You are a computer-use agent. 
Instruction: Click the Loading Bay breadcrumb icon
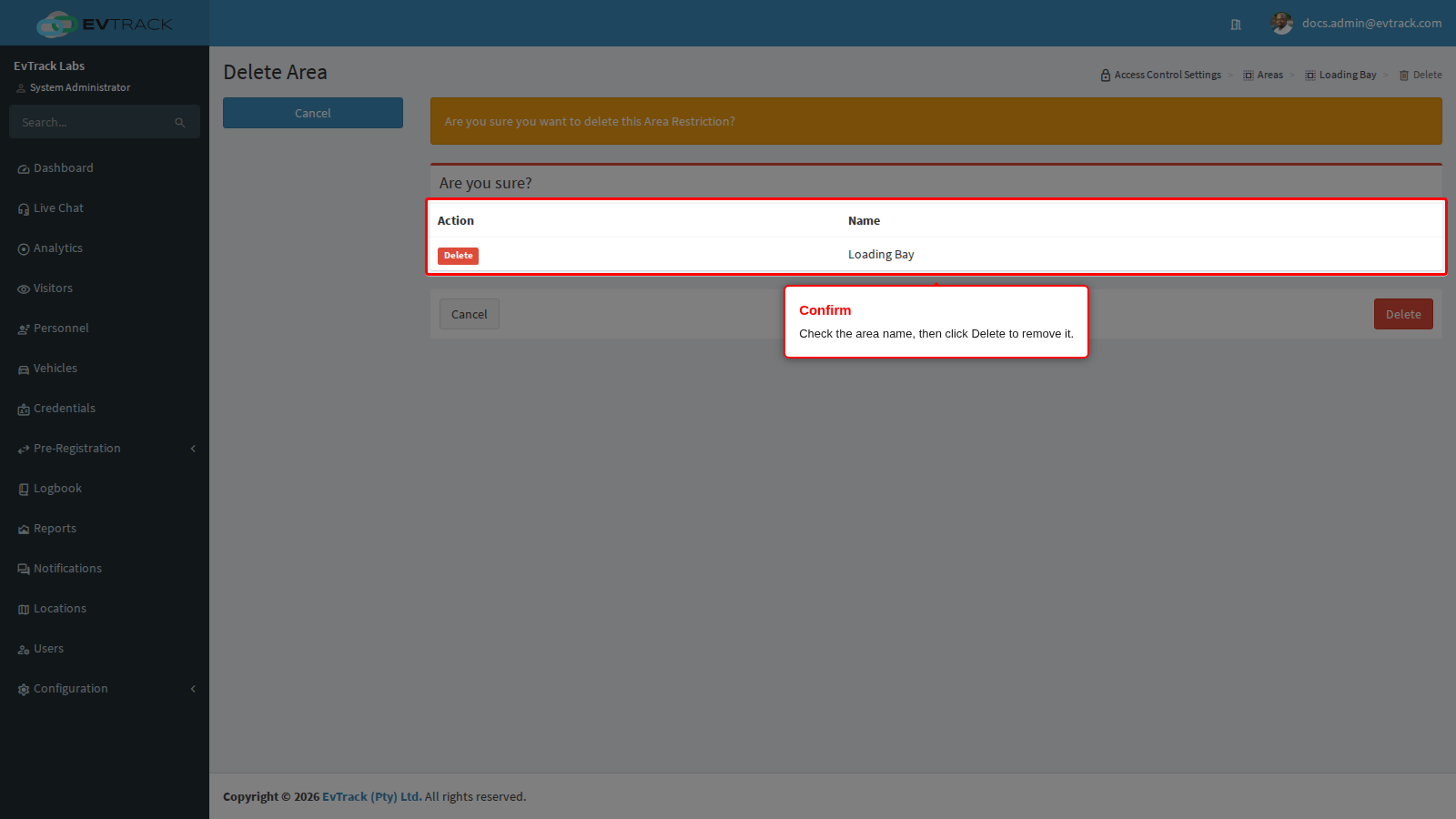[x=1310, y=76]
